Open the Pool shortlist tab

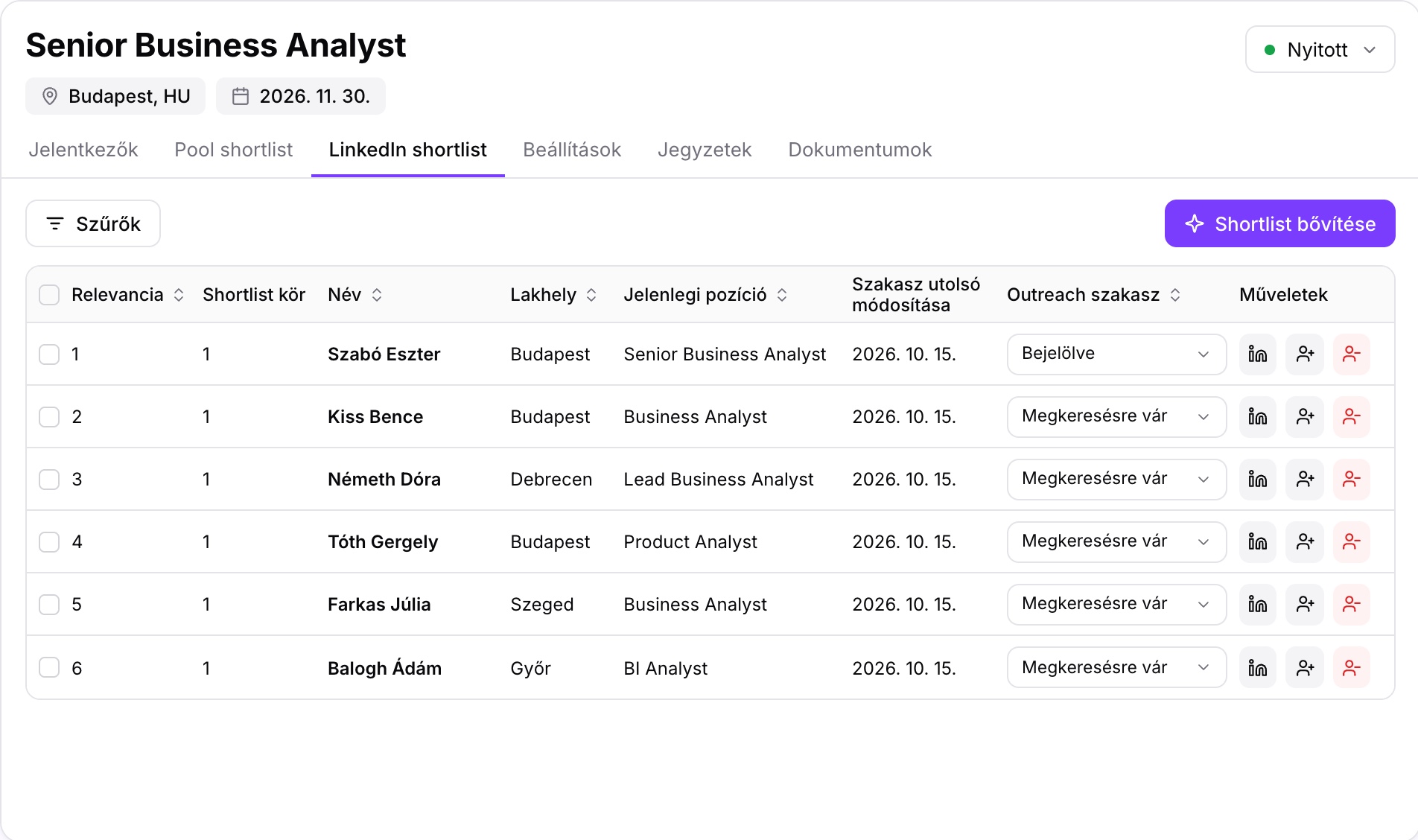(234, 150)
